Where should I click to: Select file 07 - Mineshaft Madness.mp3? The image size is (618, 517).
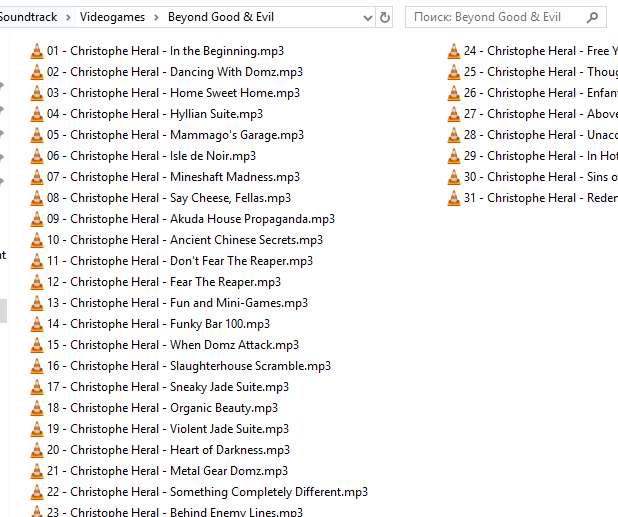165,177
